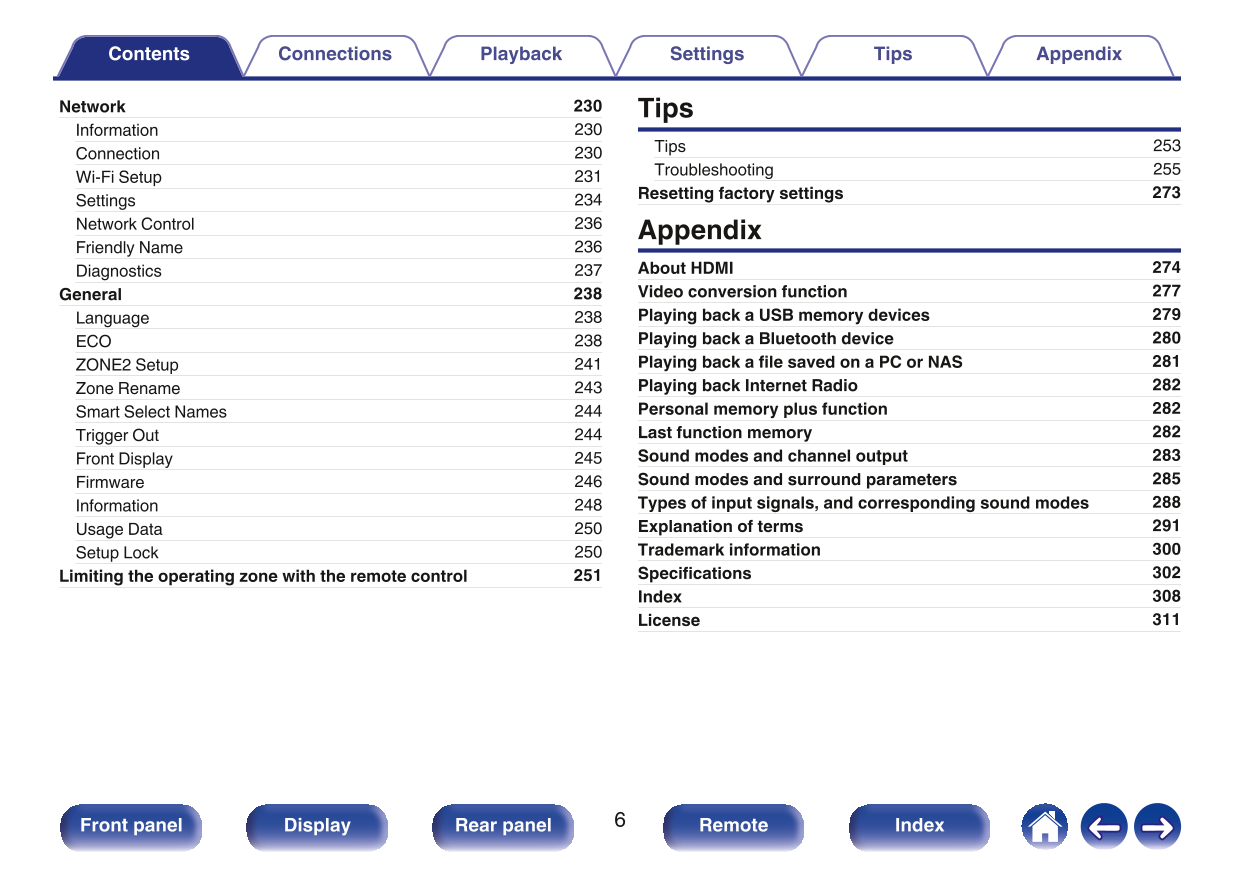Open the Connections tab
This screenshot has height=874, width=1240.
click(334, 55)
